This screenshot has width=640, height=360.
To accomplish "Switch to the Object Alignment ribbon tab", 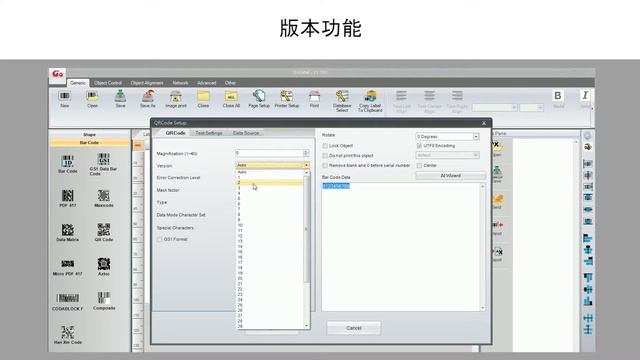I will [x=147, y=83].
